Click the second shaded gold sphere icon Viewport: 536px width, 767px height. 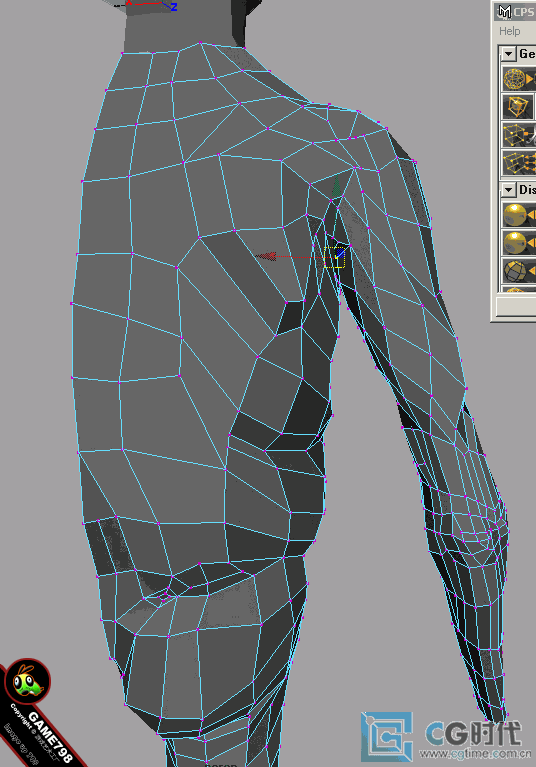519,243
